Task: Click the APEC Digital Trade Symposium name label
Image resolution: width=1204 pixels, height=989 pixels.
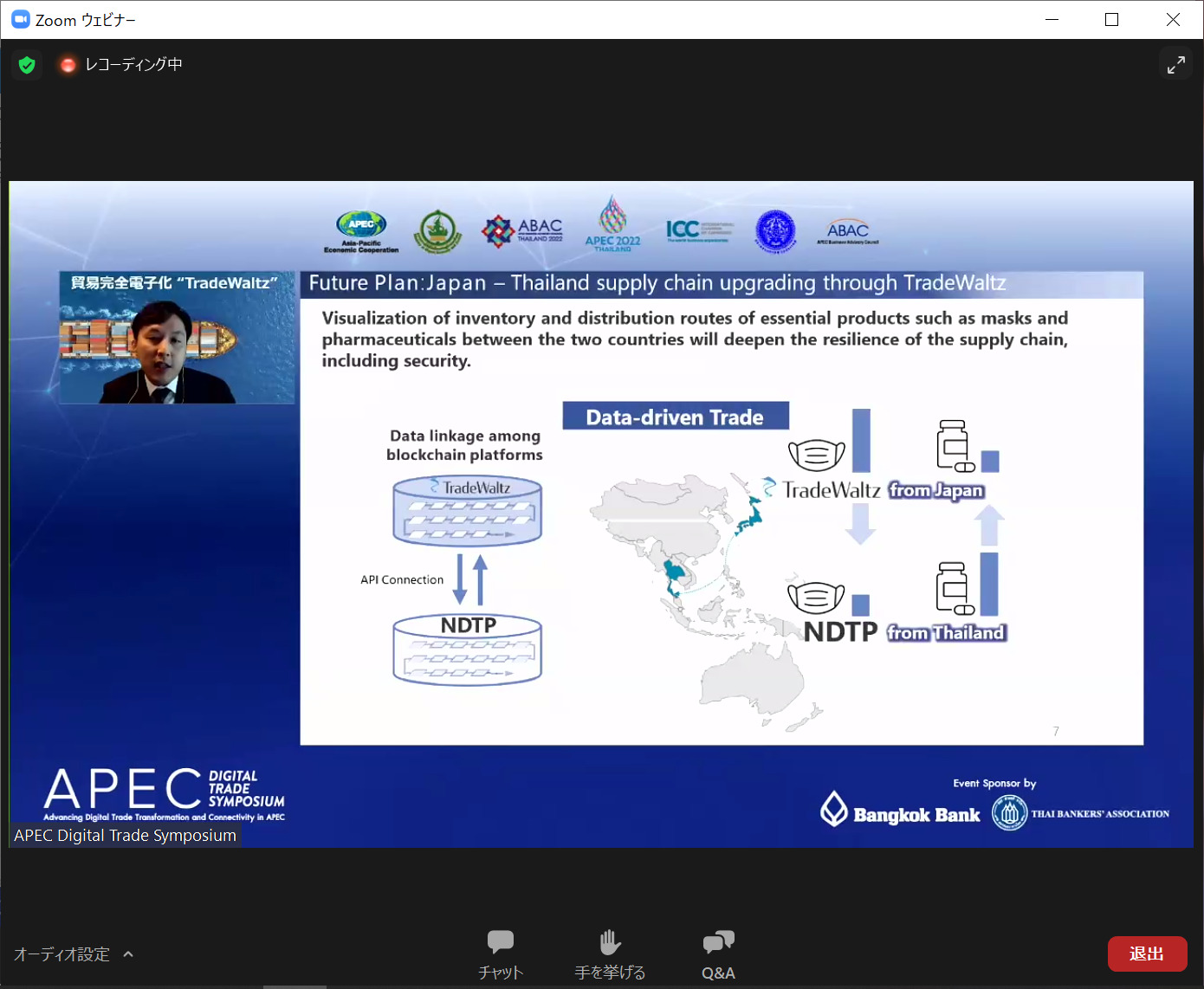Action: click(x=125, y=836)
